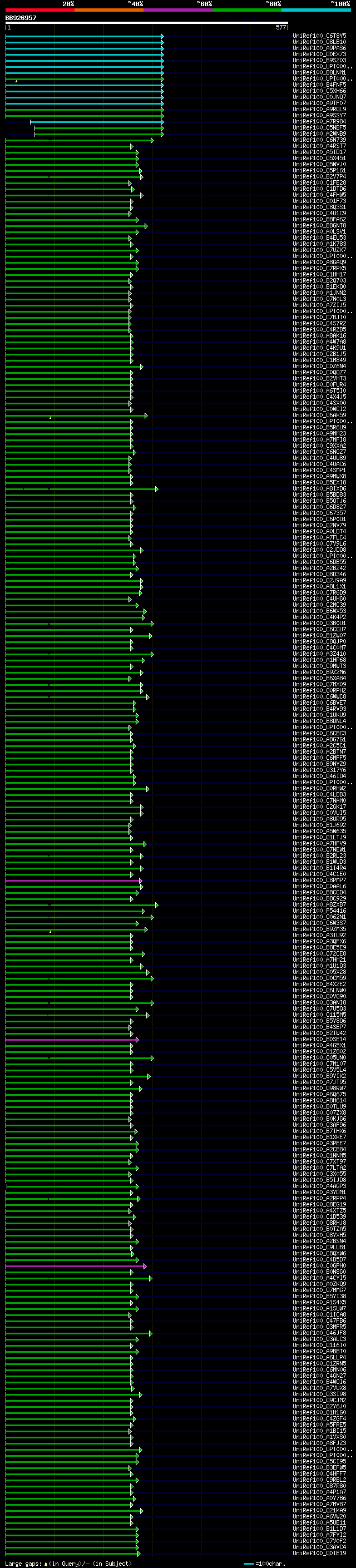This screenshot has width=356, height=1568.
Task: Select the label UniRef100_A4RST7
Action: click(319, 146)
